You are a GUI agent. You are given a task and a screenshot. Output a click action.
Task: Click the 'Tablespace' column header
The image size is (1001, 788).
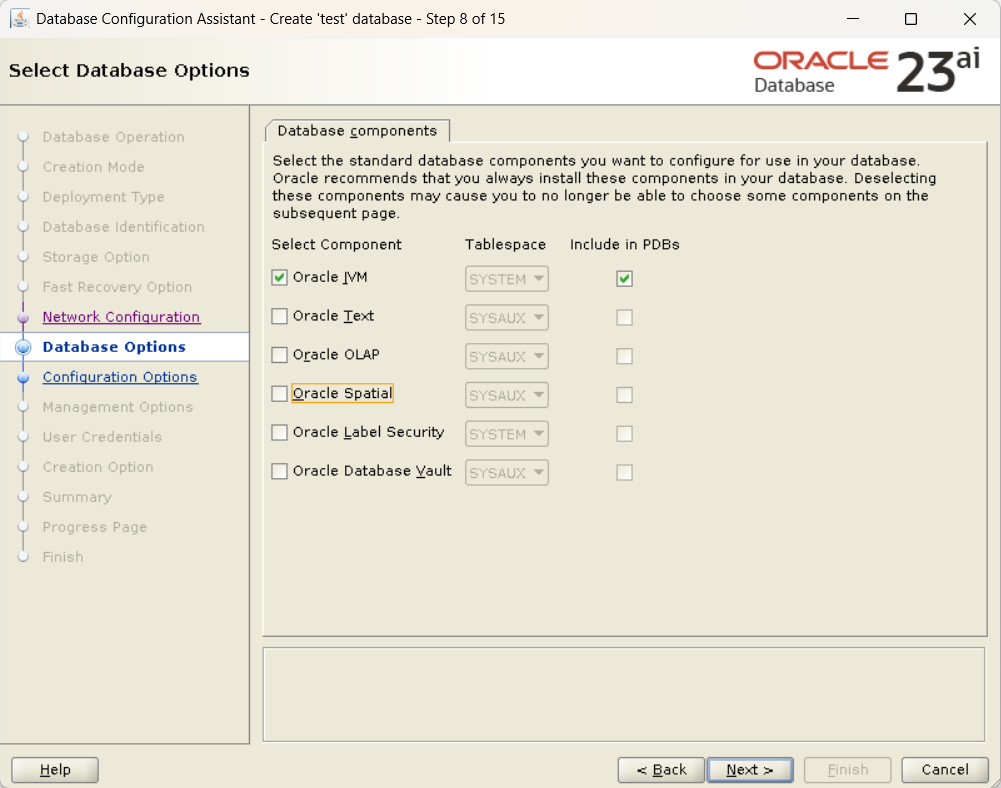(505, 245)
